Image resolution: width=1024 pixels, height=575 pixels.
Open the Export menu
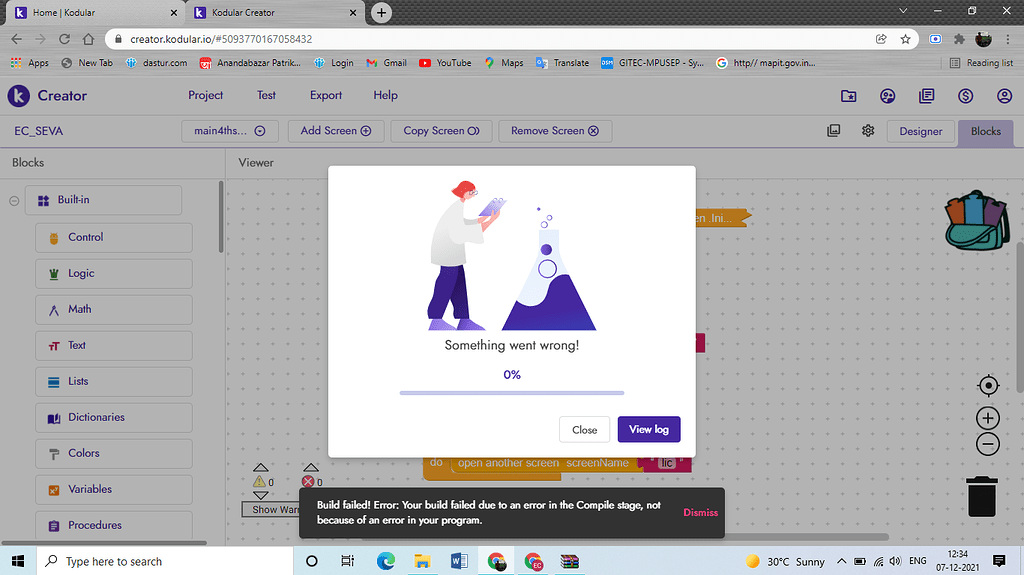(x=326, y=95)
